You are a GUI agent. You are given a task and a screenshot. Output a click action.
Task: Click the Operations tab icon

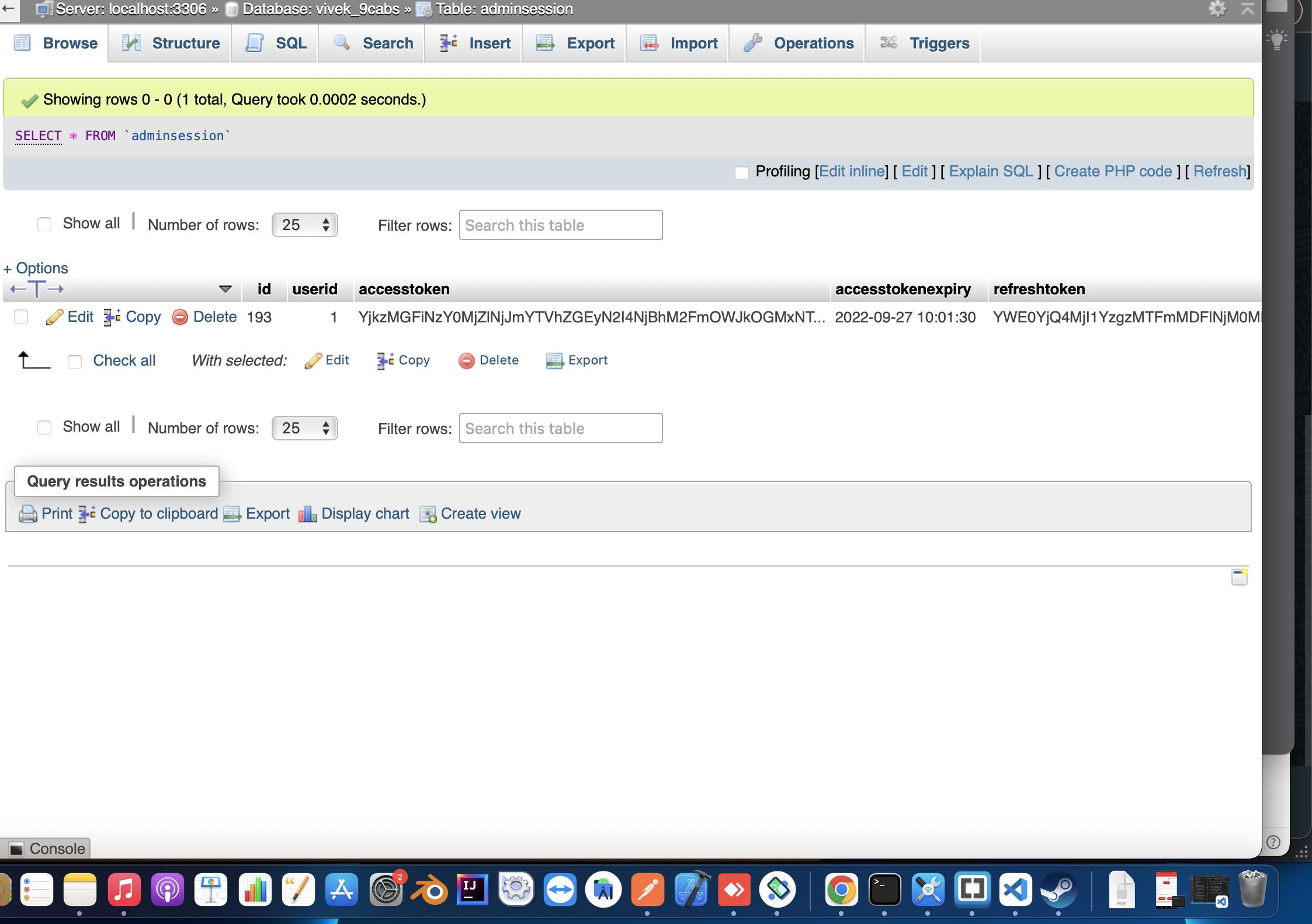coord(753,43)
